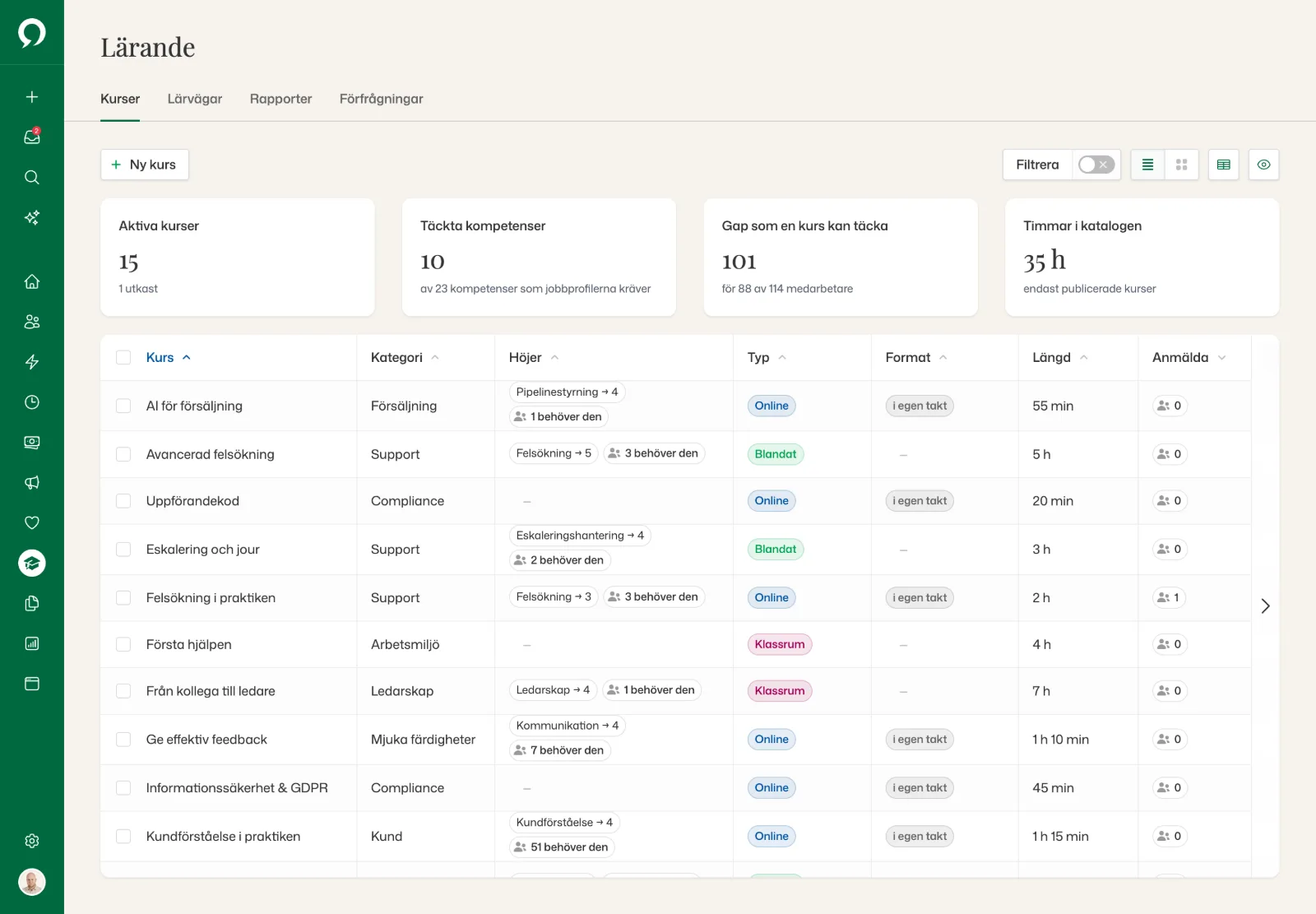Click the app logo at top left

tap(32, 33)
